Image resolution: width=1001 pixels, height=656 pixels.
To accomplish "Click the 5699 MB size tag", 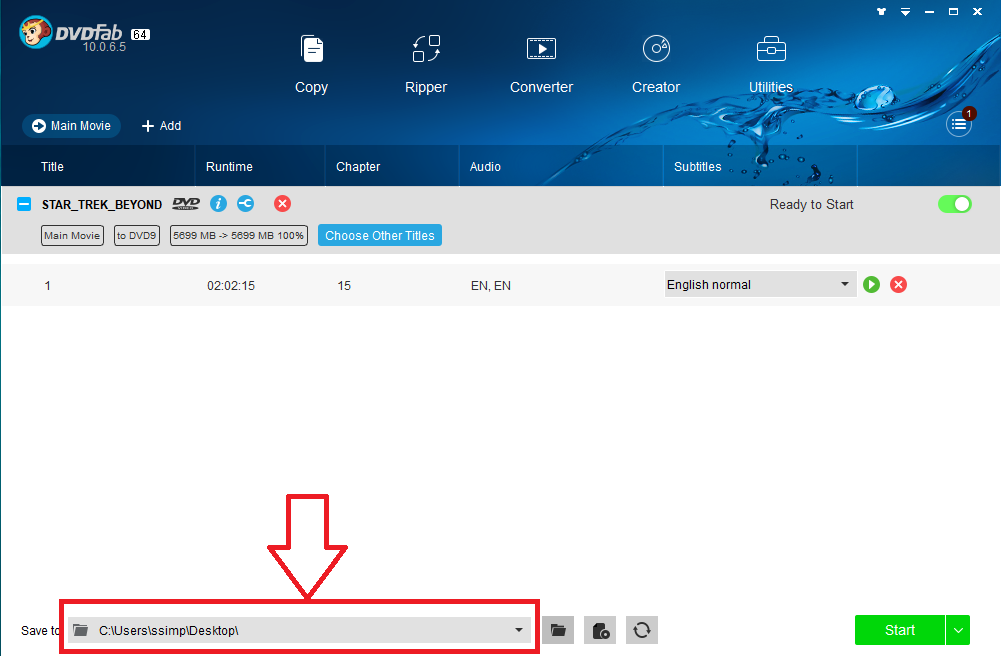I will 239,235.
